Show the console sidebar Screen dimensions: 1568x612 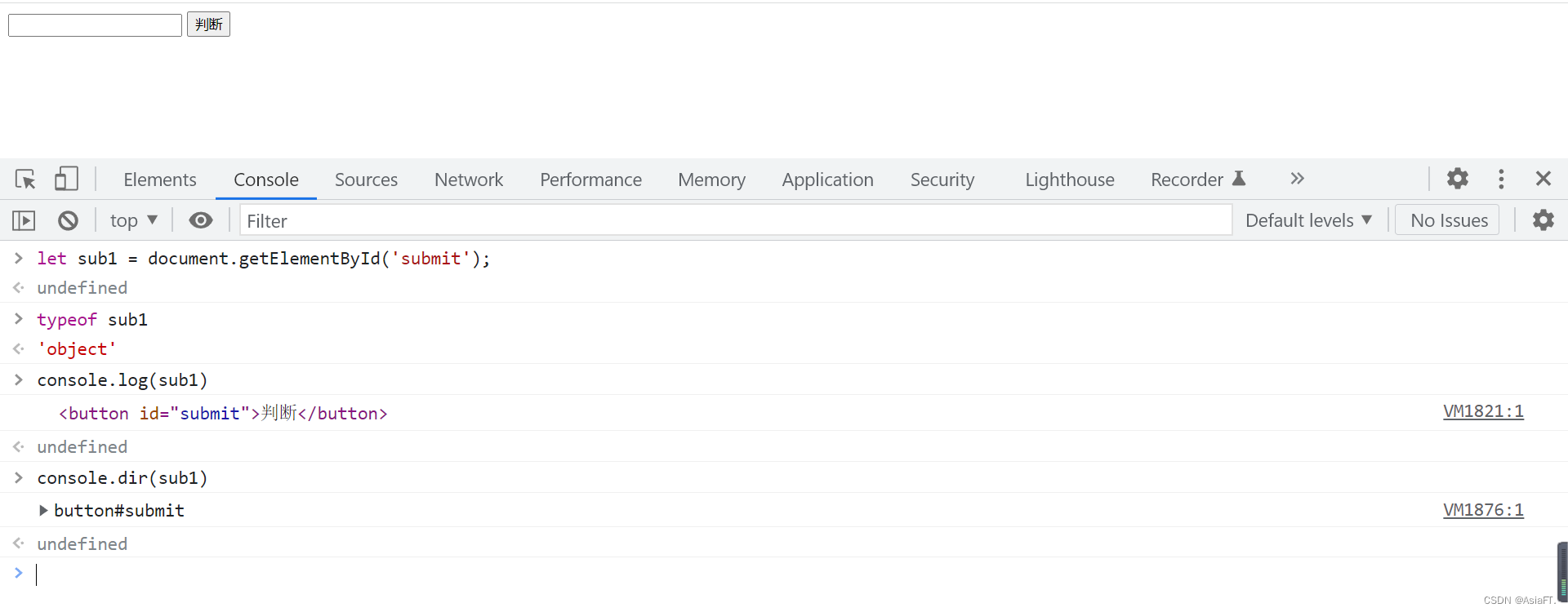click(x=24, y=220)
